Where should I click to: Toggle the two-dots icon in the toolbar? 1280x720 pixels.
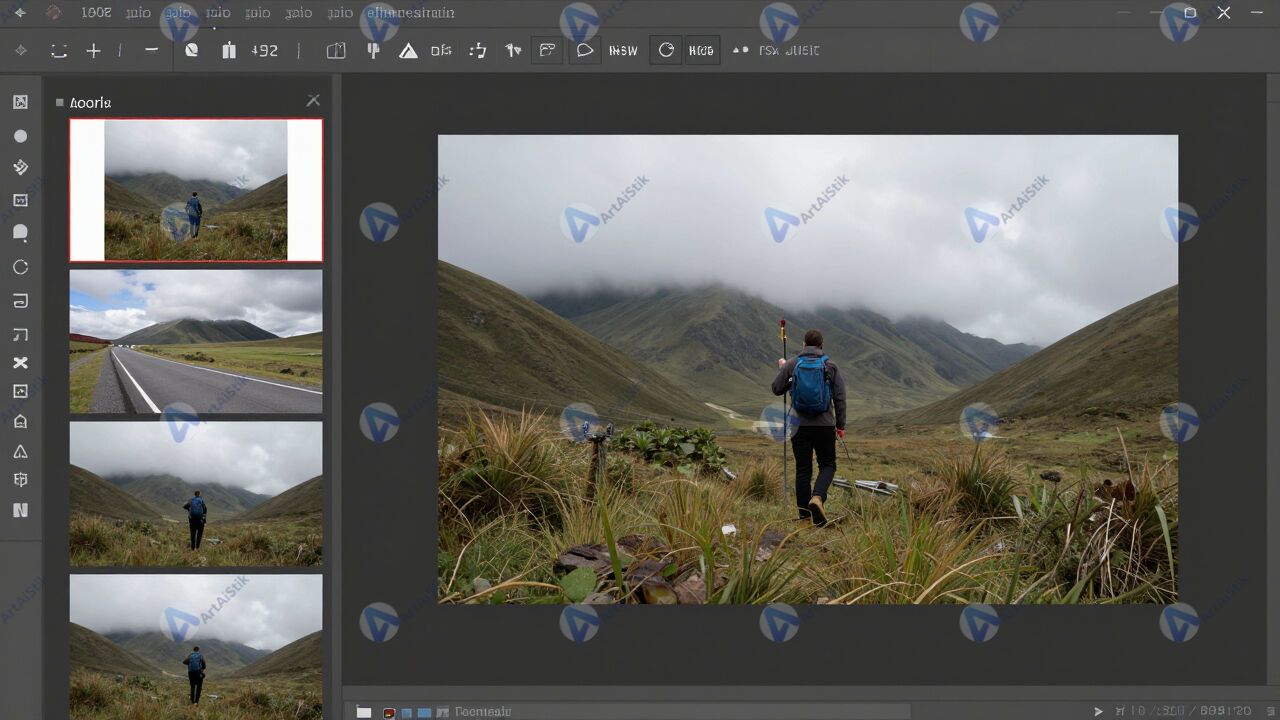pos(740,50)
